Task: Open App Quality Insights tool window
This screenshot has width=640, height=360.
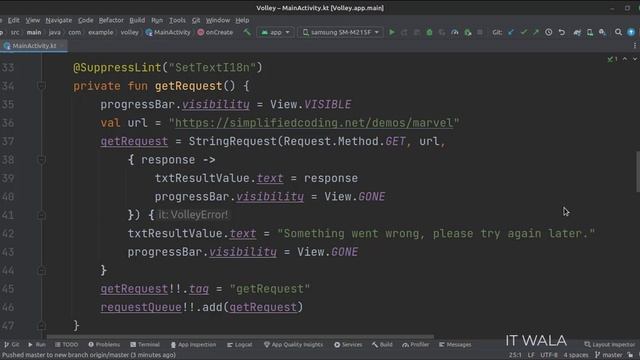Action: pos(293,345)
